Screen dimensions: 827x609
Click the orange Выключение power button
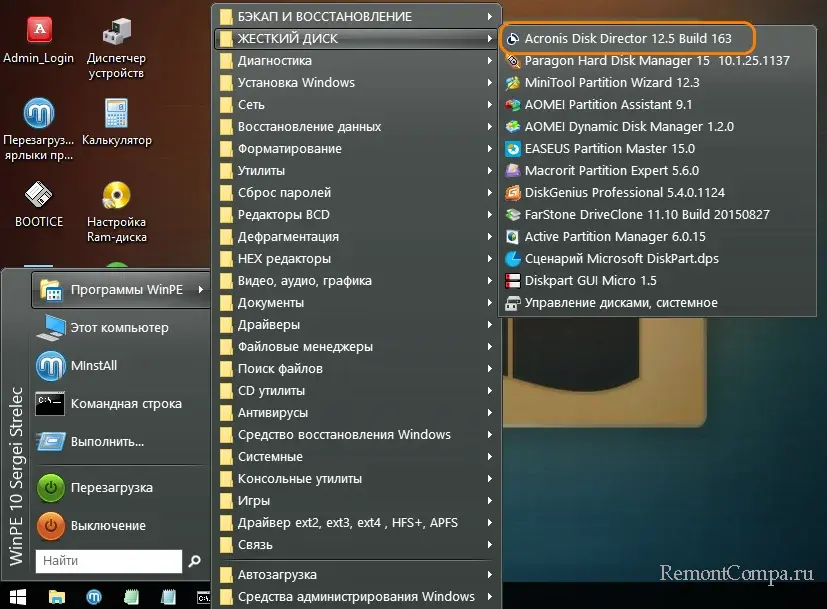(51, 526)
